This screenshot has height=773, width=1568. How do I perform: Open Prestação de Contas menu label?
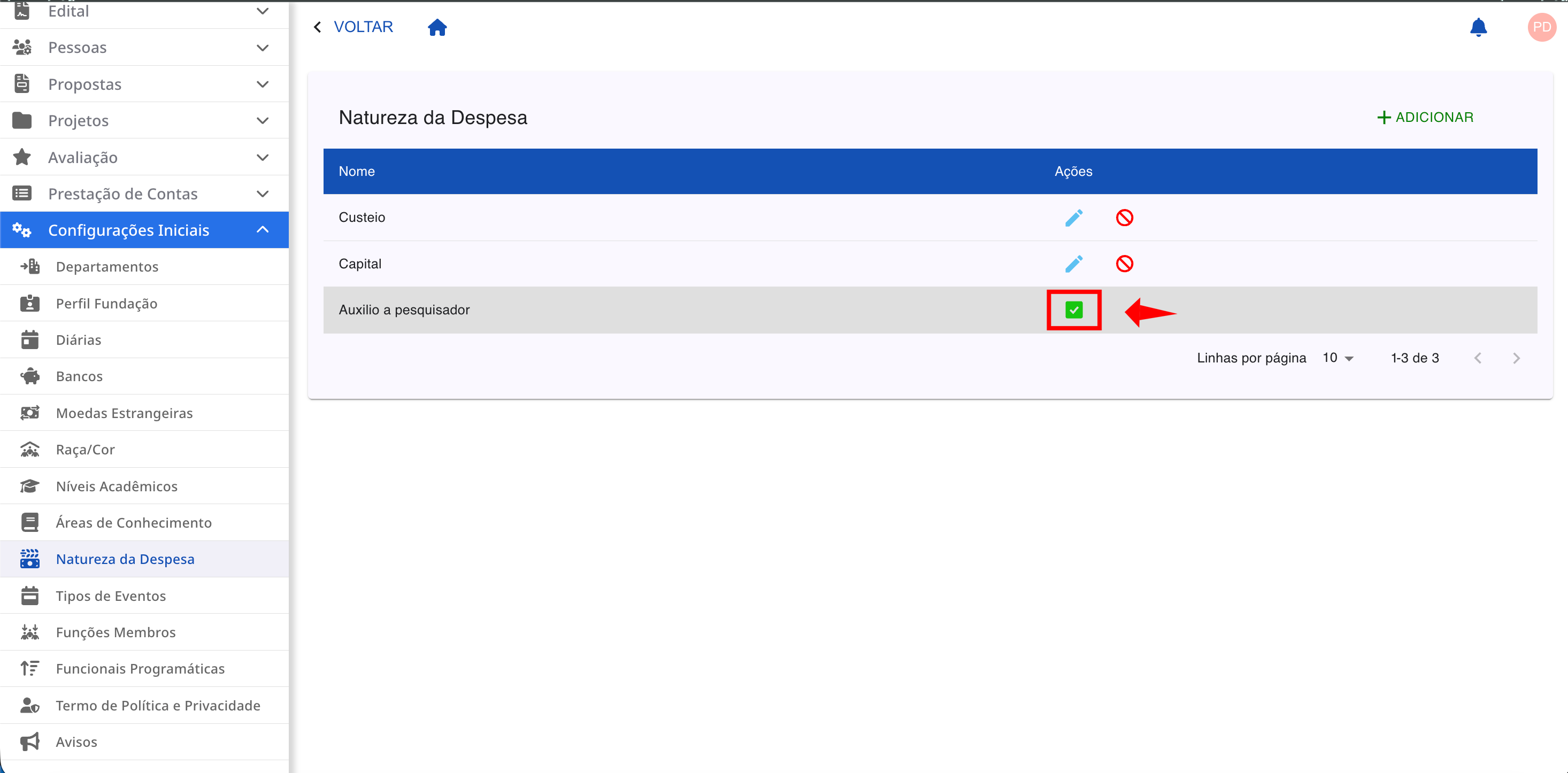(x=123, y=194)
